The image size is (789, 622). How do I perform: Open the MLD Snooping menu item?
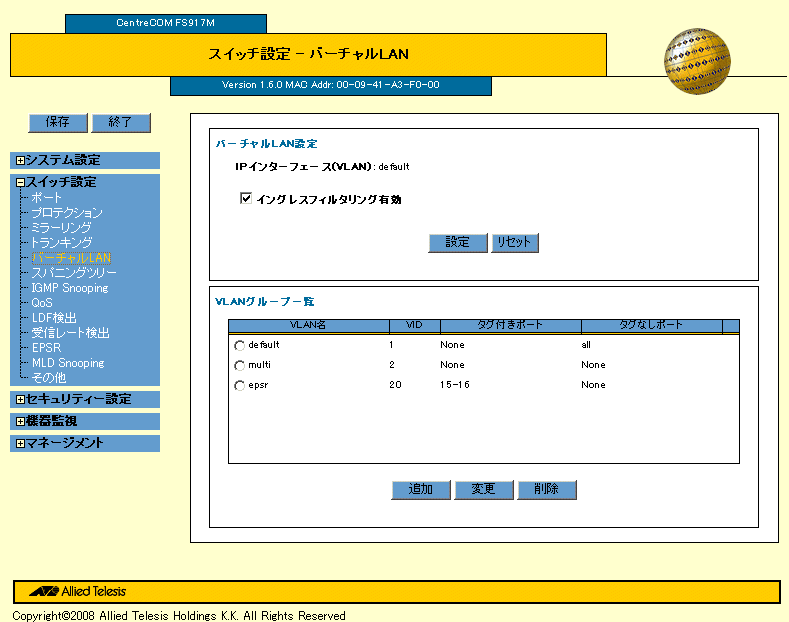click(x=68, y=363)
